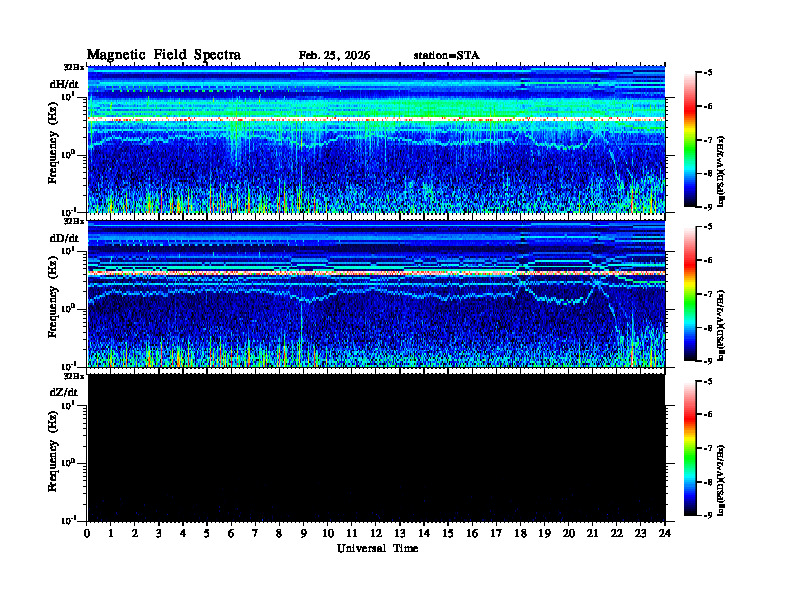Screen dimensions: 792x612
Task: Click hour tick label "18" on the time axis
Action: click(520, 533)
